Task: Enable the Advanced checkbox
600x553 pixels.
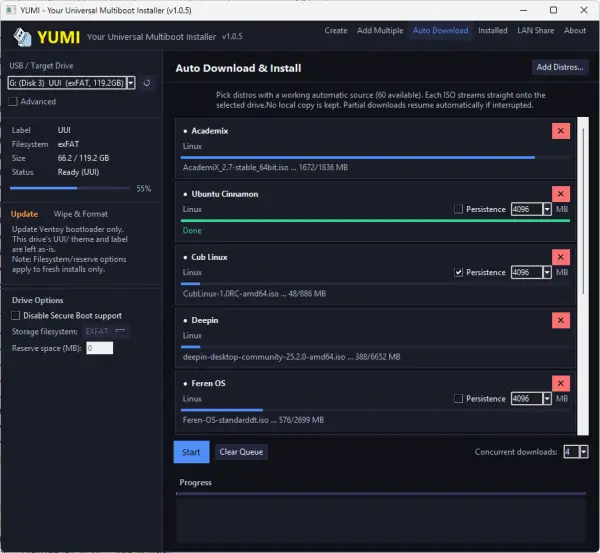Action: tap(13, 101)
